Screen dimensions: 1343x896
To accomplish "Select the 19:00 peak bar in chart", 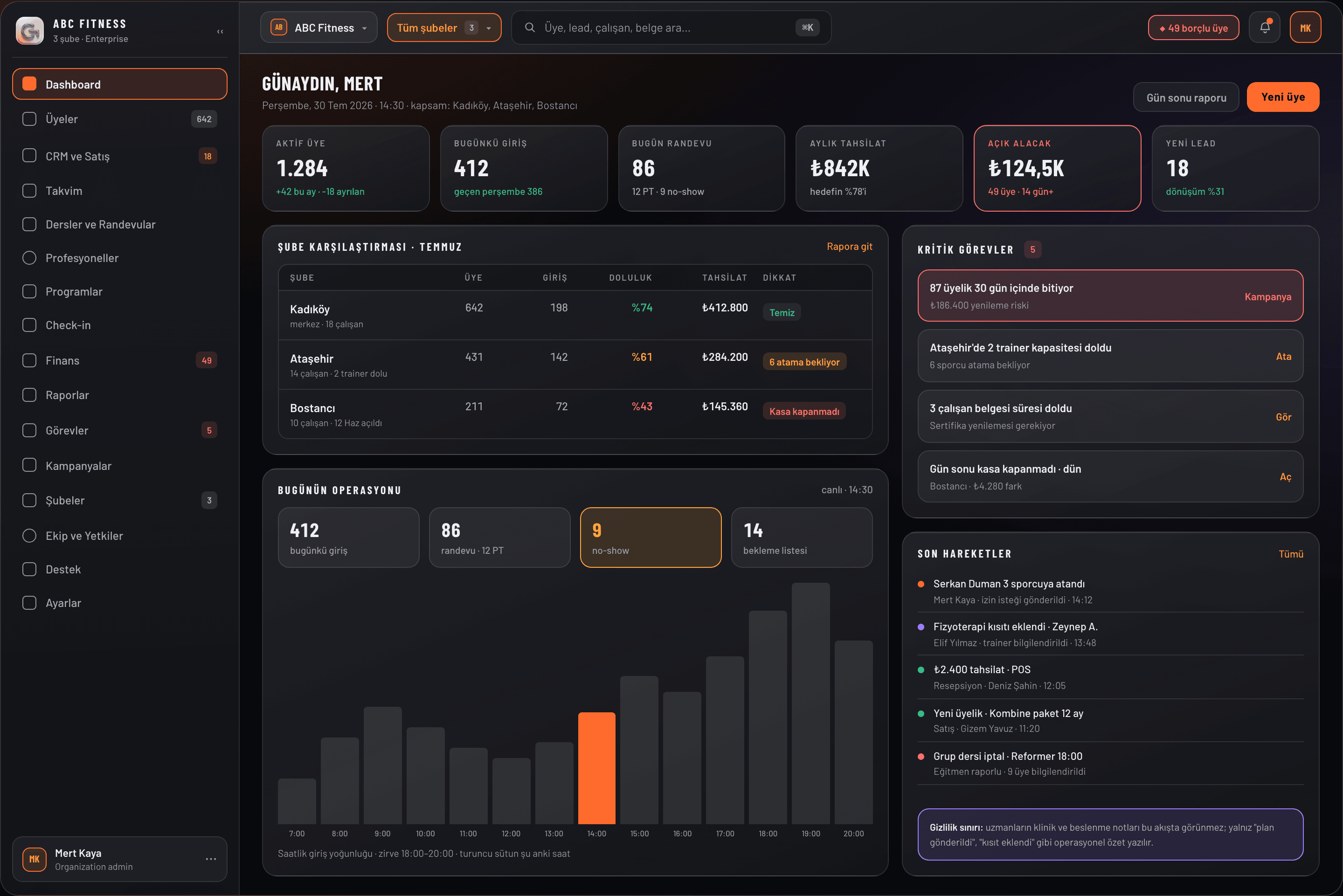I will (x=810, y=703).
